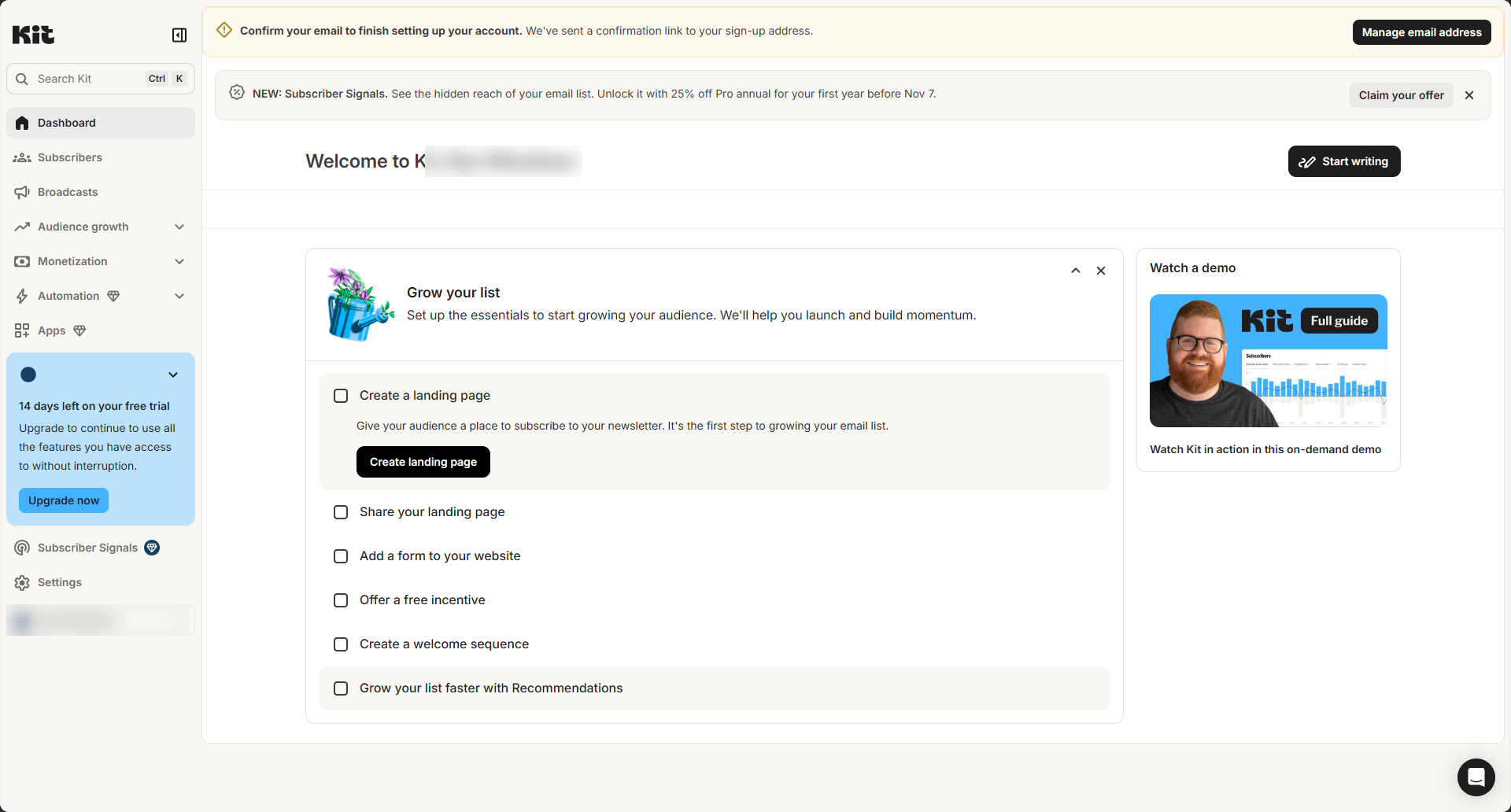Go to Settings in the sidebar
The image size is (1511, 812).
click(101, 582)
